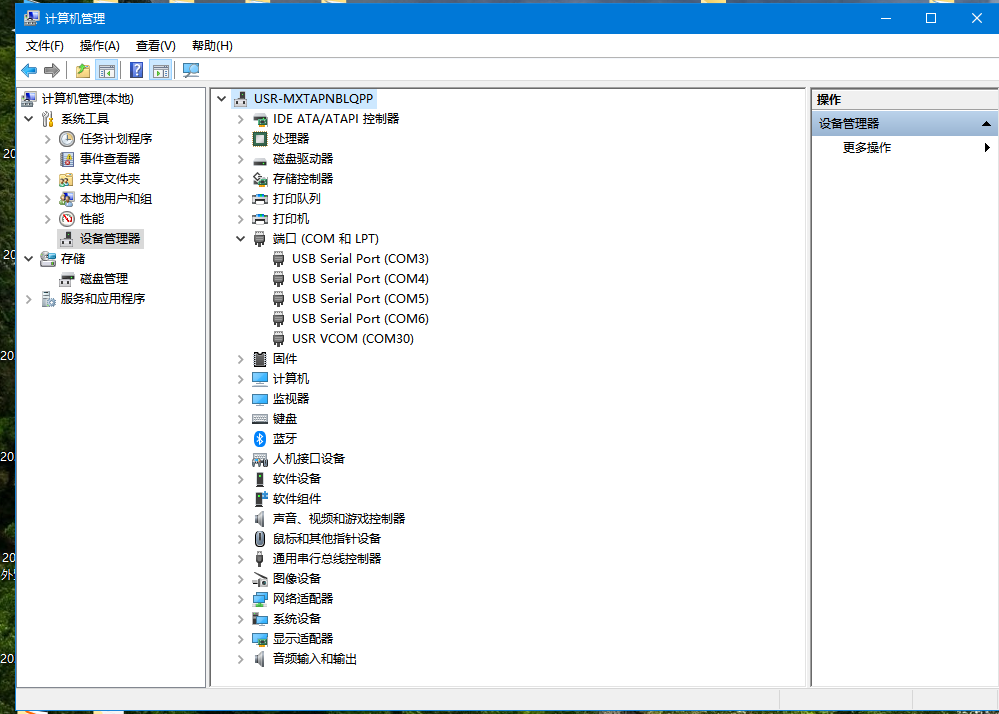Click the 性能 performance icon

pyautogui.click(x=67, y=219)
